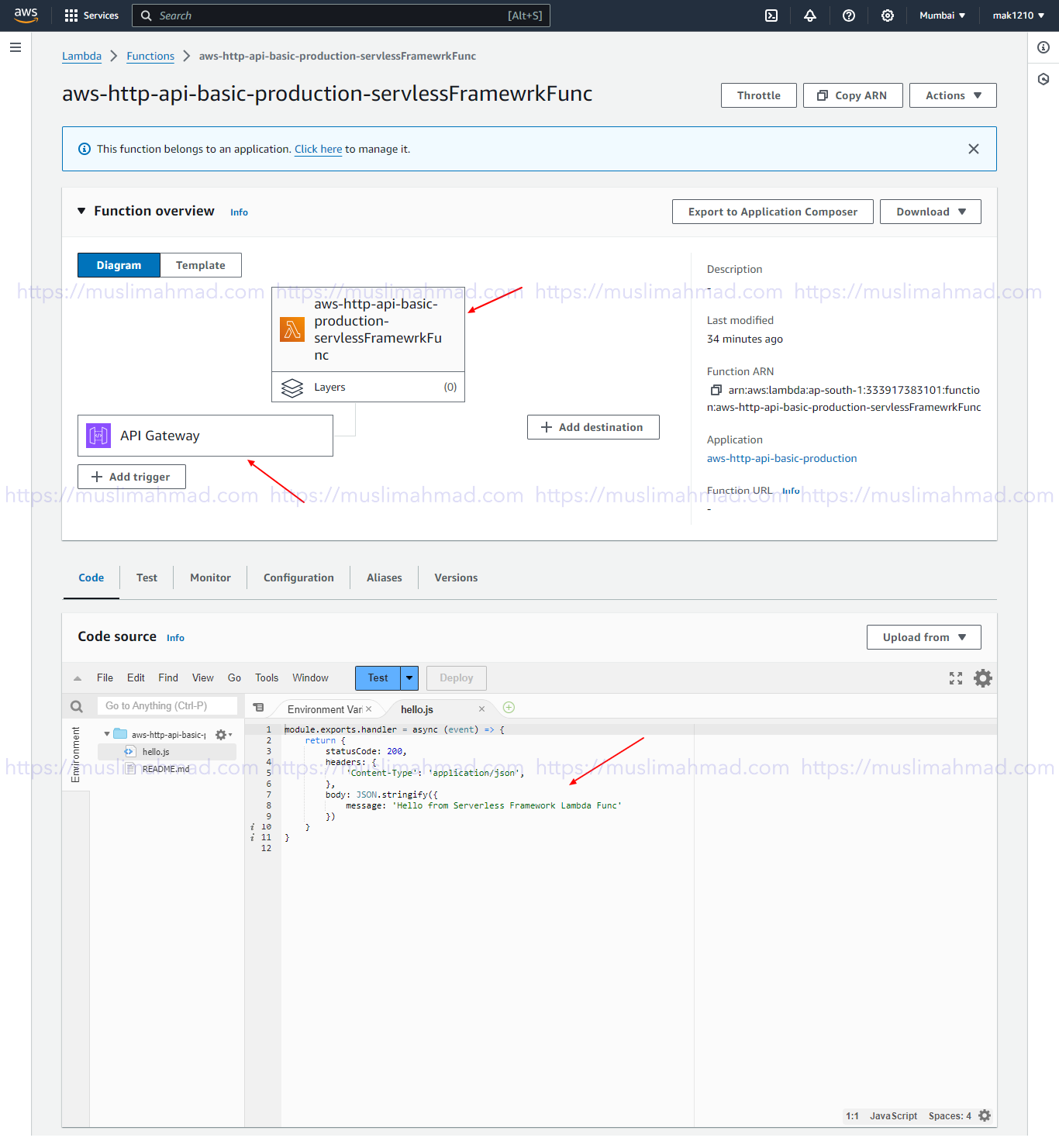Open the View menu in the editor
Image resolution: width=1059 pixels, height=1148 pixels.
[x=203, y=677]
